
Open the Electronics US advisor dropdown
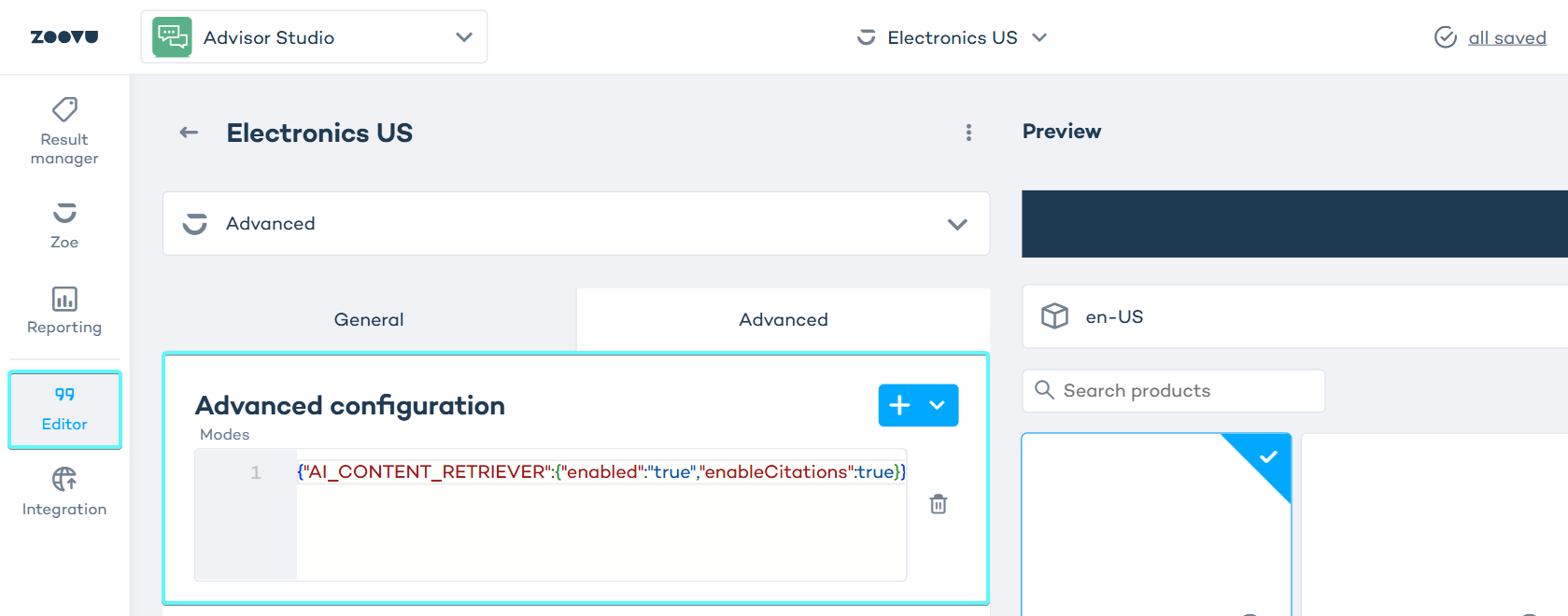[x=953, y=37]
